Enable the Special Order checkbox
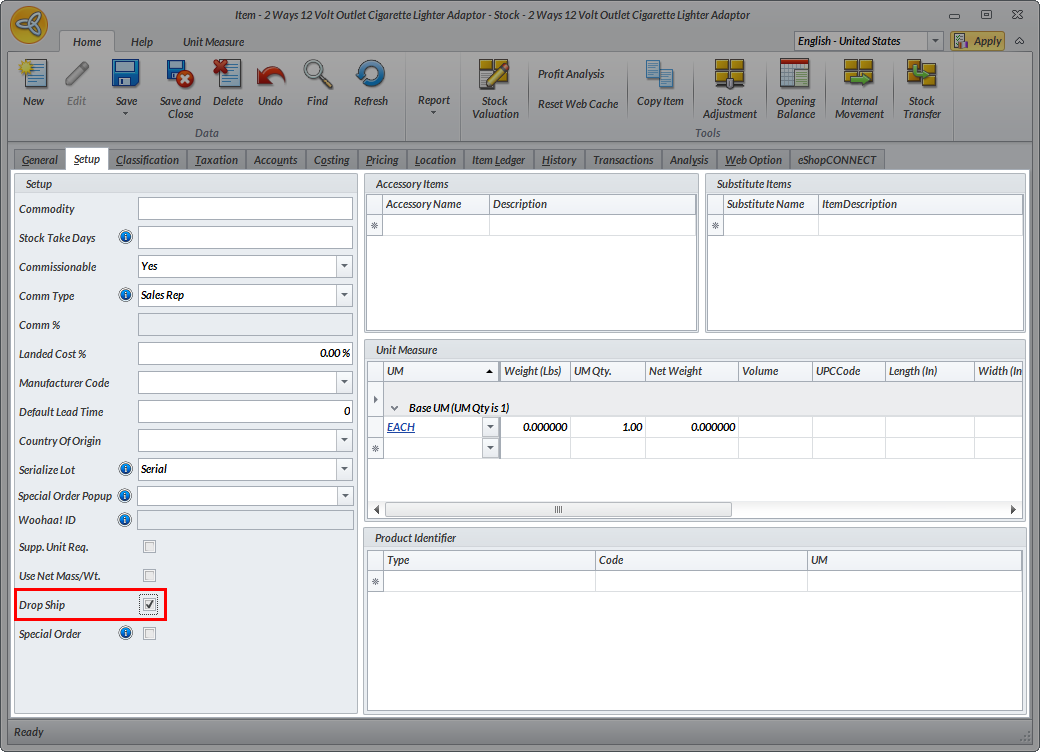 (150, 634)
